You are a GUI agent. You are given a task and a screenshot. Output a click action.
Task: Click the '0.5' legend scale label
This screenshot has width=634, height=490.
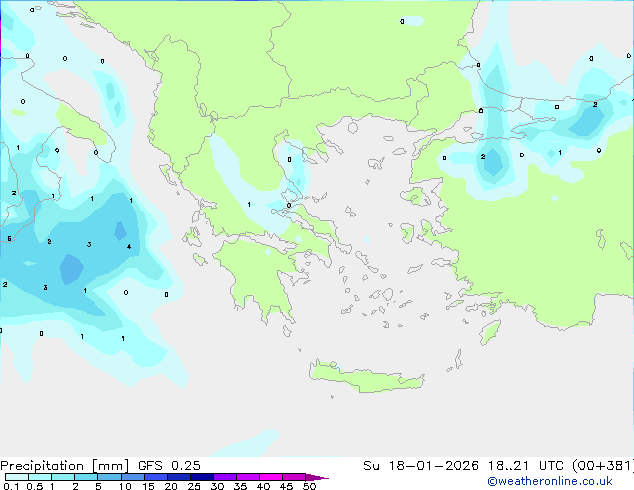(x=34, y=486)
